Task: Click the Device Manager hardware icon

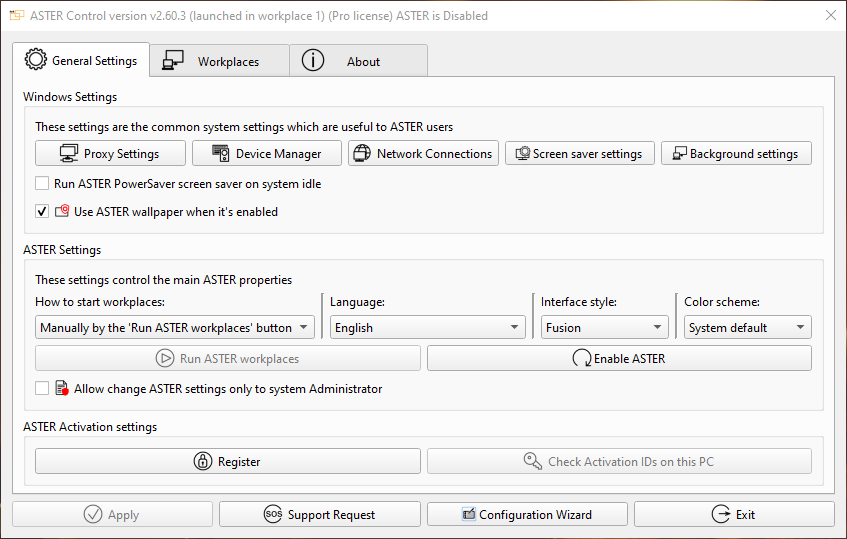Action: coord(220,153)
